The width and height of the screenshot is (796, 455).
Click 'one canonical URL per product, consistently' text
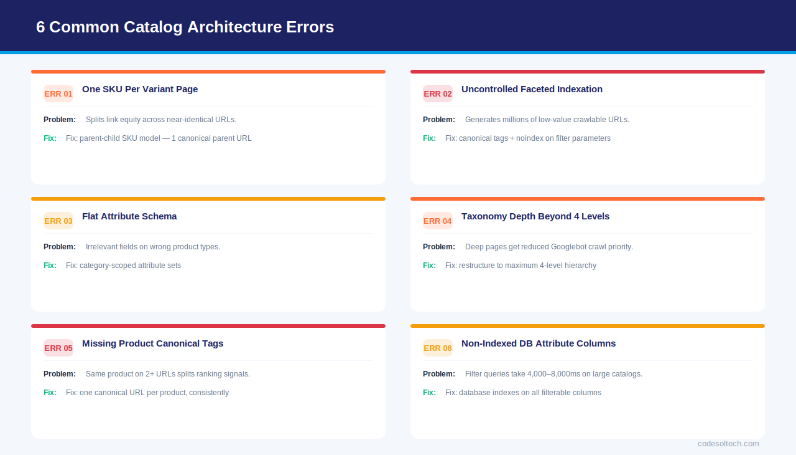(x=147, y=393)
